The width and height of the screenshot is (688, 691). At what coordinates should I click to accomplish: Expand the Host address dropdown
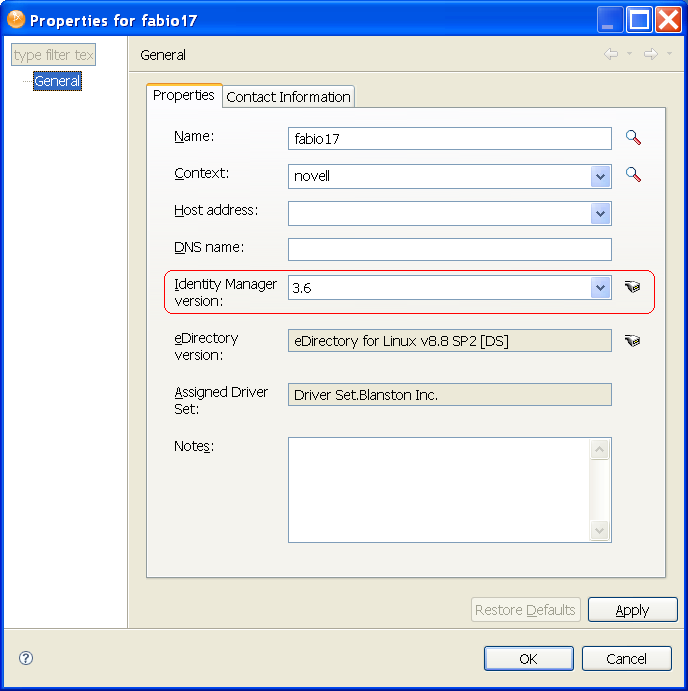(600, 213)
